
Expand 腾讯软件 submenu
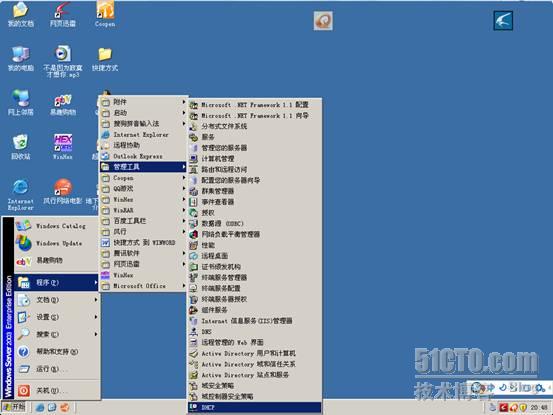click(143, 253)
